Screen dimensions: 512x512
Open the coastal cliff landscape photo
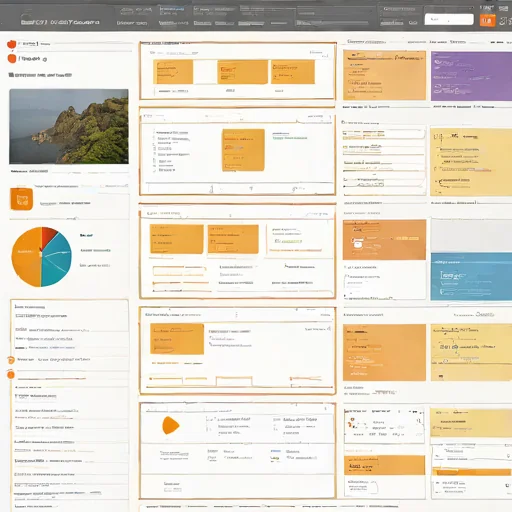point(69,126)
